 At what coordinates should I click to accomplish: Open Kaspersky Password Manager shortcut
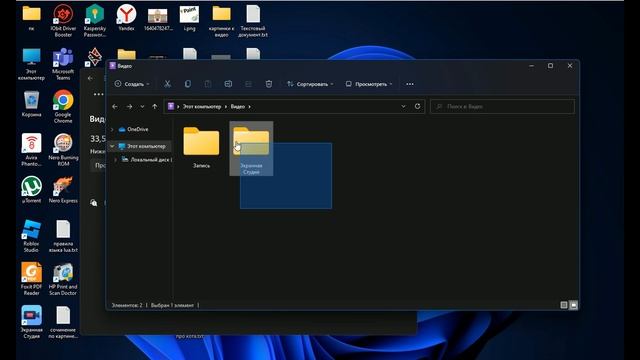pyautogui.click(x=95, y=21)
